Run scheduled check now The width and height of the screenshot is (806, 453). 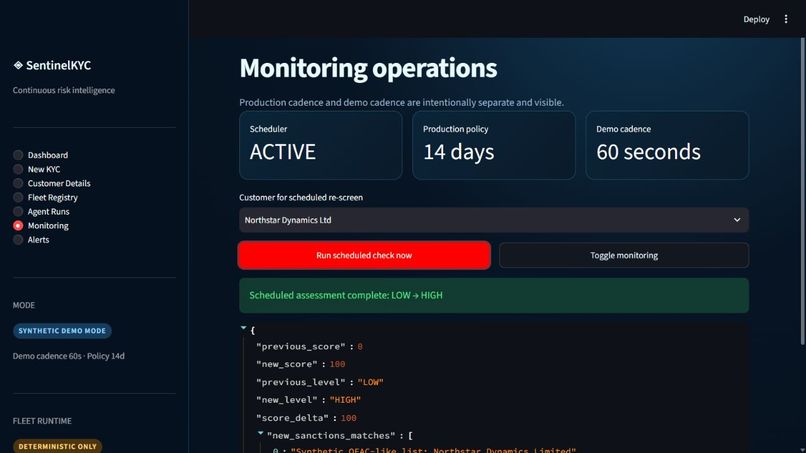tap(364, 255)
